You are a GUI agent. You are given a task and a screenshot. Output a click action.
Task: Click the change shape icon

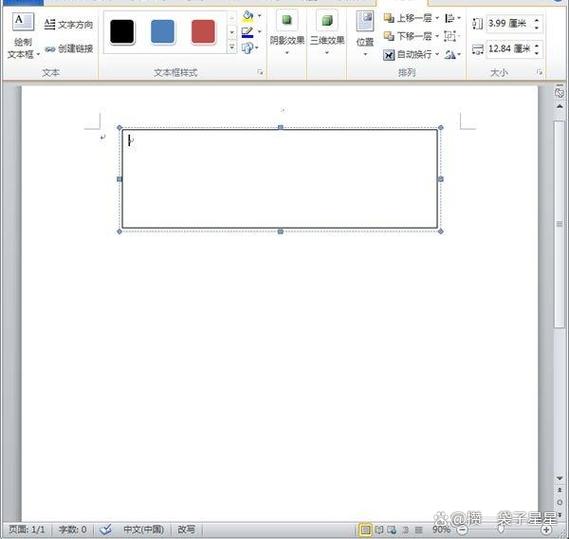pos(247,48)
